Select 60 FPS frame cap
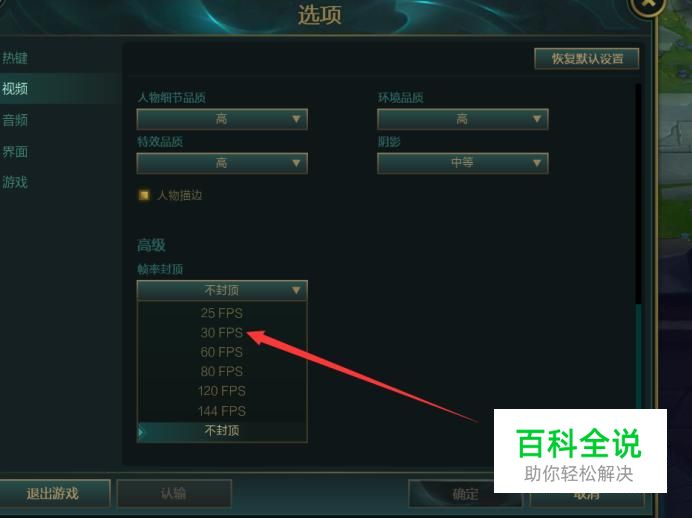Viewport: 692px width, 518px height. (x=222, y=352)
